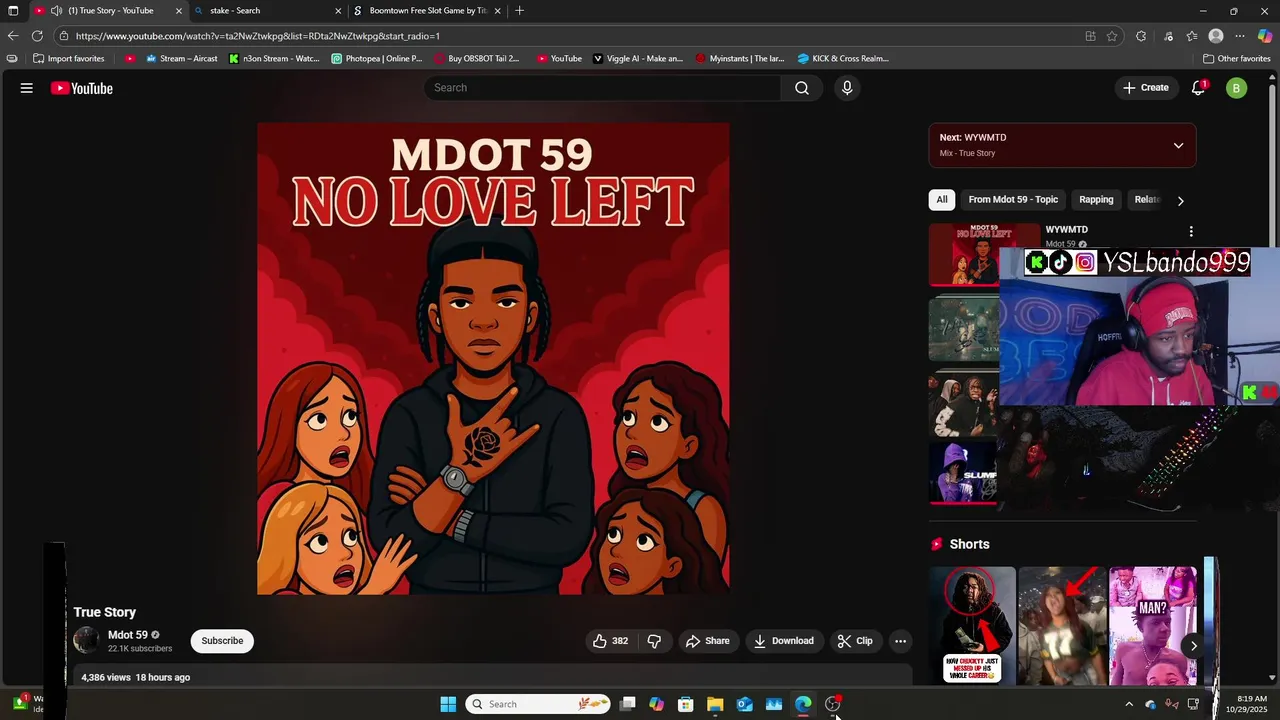Open Edge profile icon in toolbar
The image size is (1280, 720).
point(1216,36)
